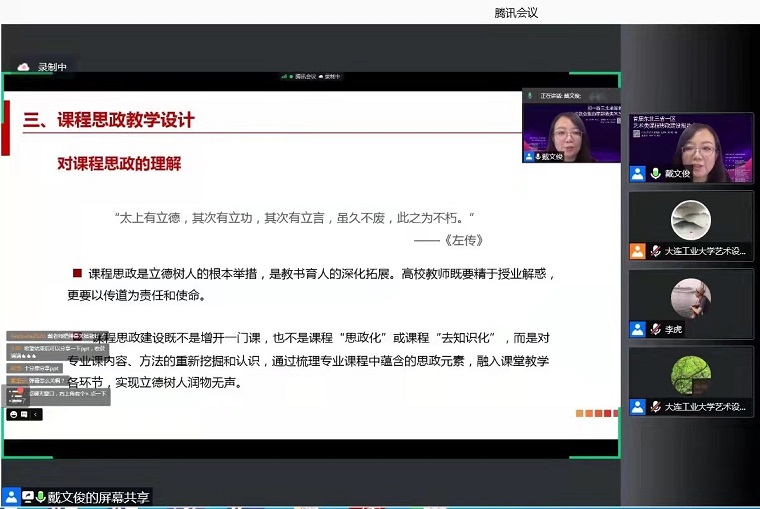Click the cloud recording status icon

click(23, 67)
